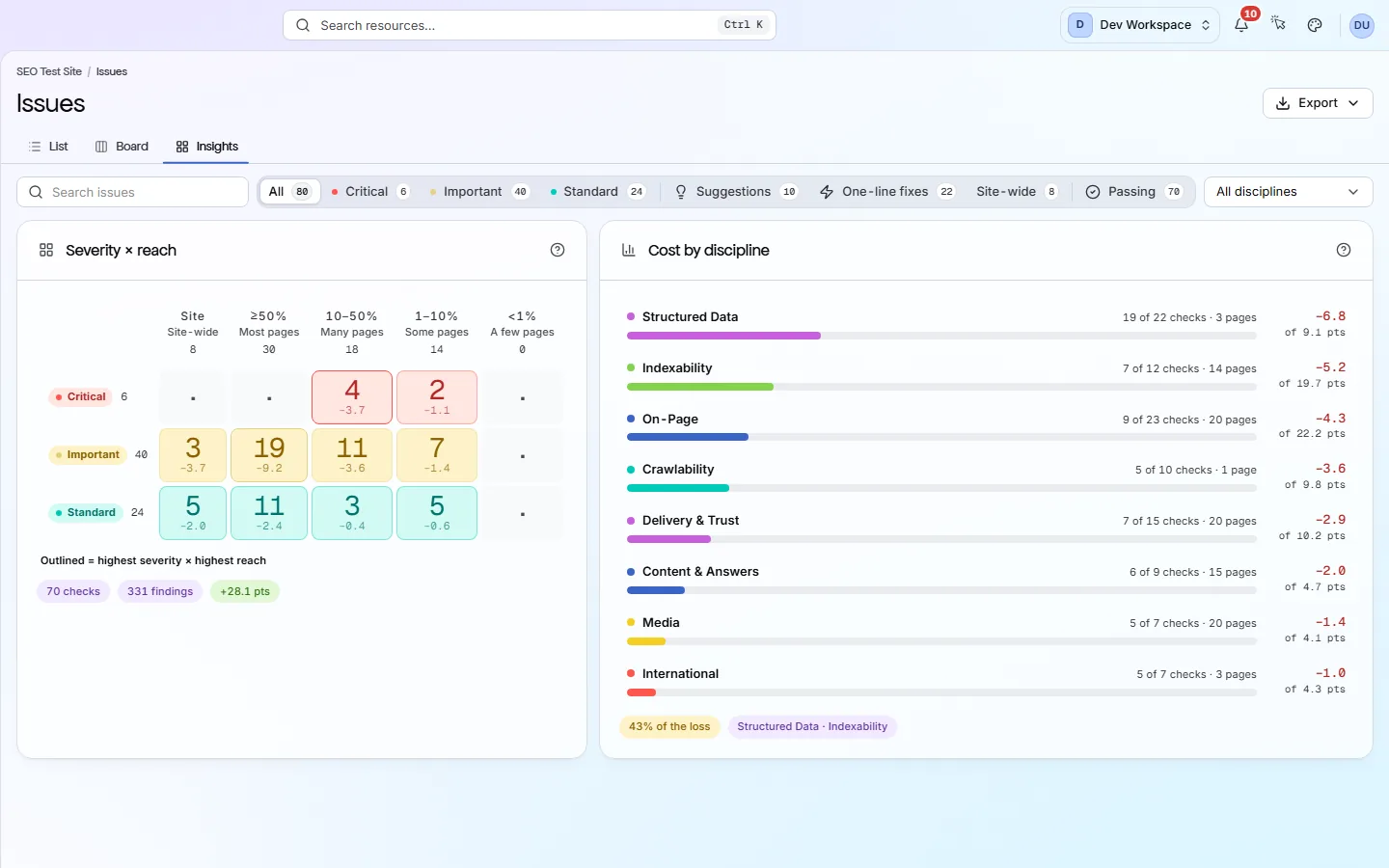Screen dimensions: 1389x868
Task: Click the Indexability cost bar
Action: pyautogui.click(x=941, y=387)
